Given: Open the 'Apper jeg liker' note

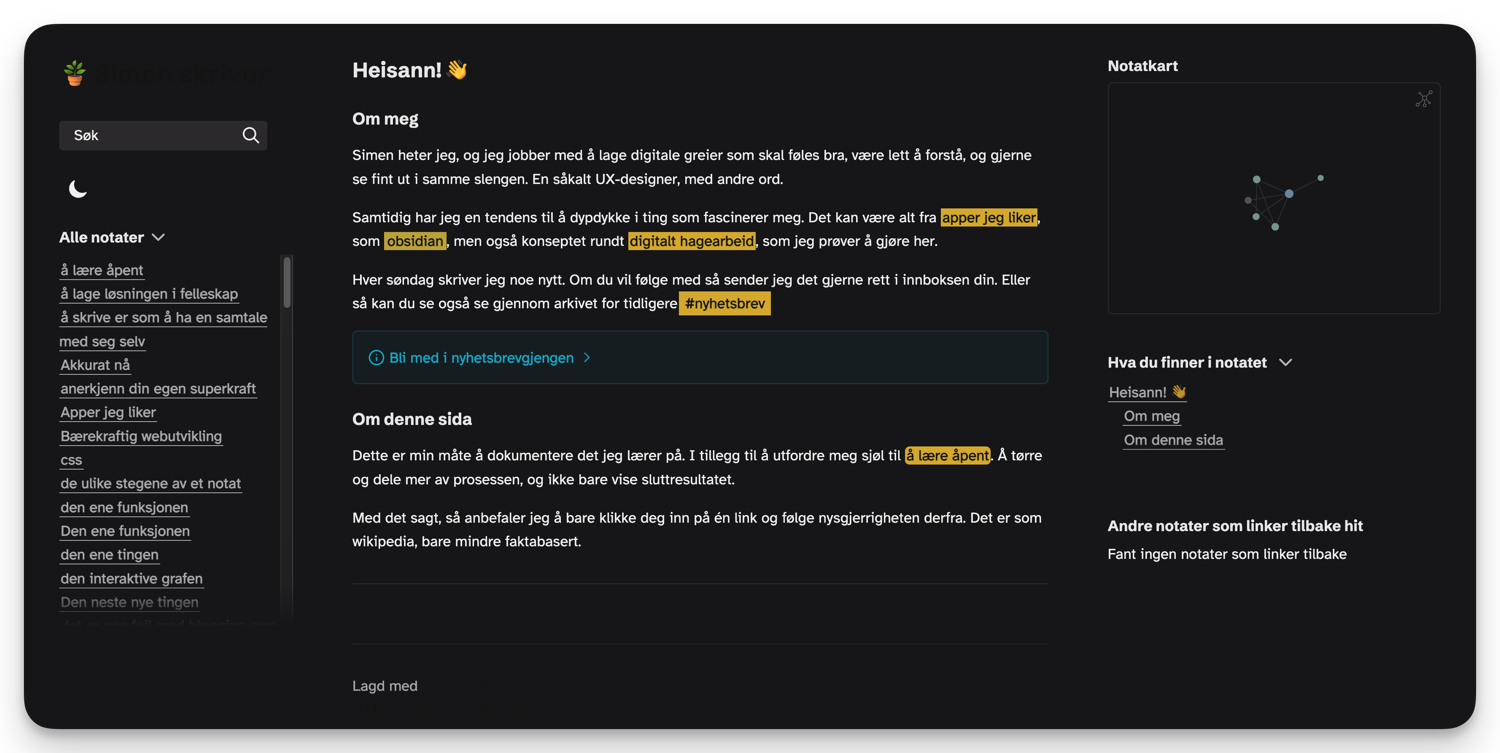Looking at the screenshot, I should [108, 412].
